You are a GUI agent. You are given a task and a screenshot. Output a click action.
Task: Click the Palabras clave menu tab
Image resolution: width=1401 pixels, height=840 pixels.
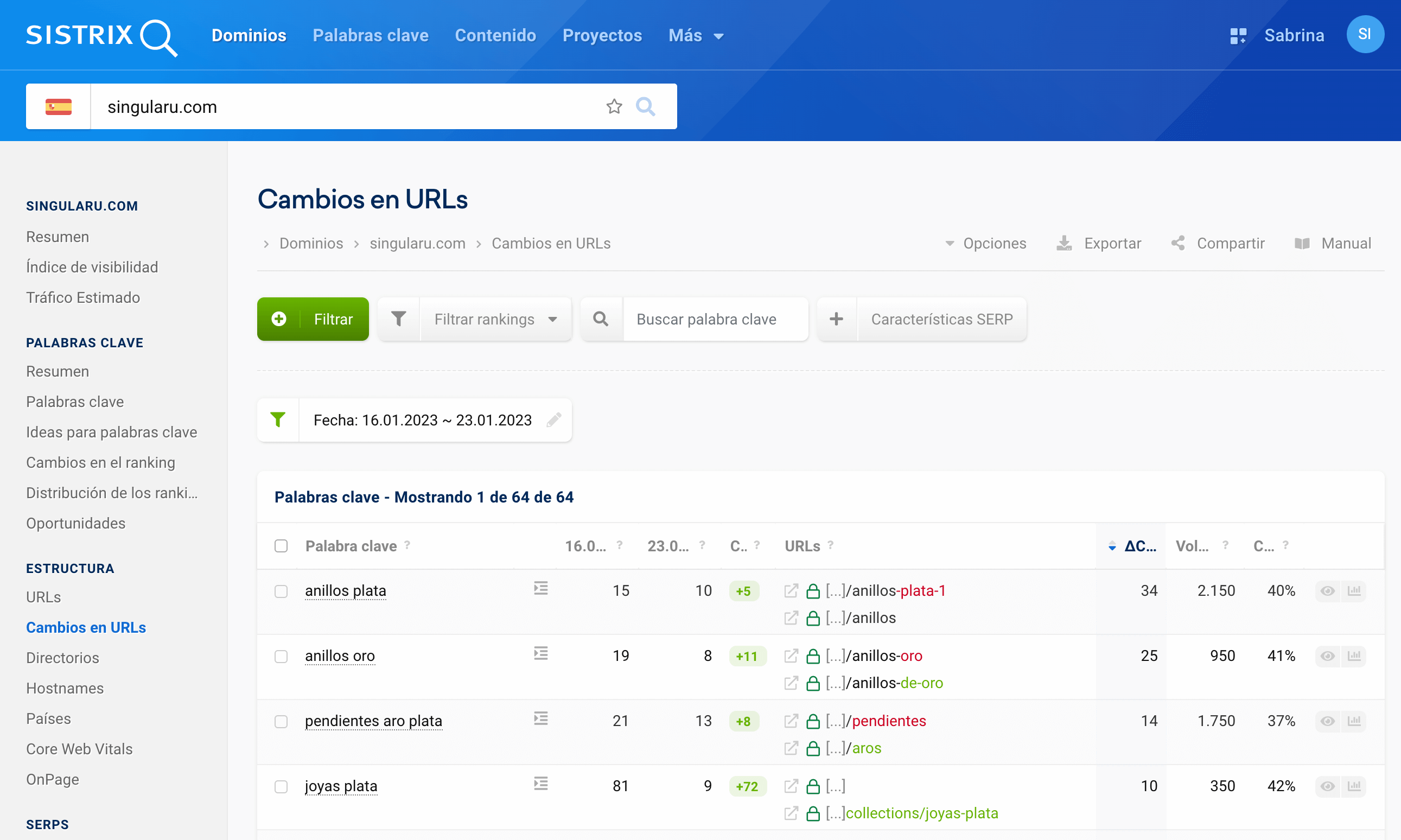click(x=370, y=35)
